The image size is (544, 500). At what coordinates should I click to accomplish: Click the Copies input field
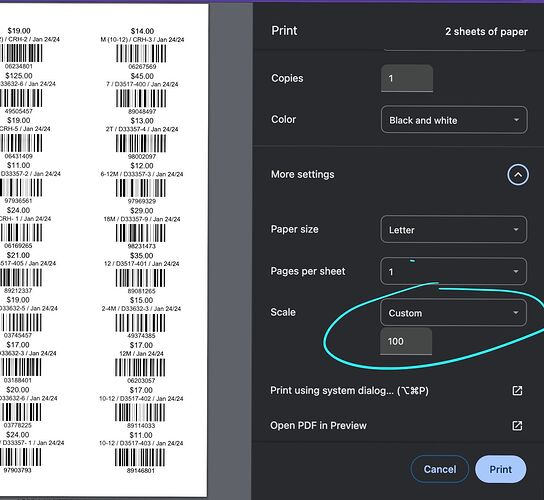pyautogui.click(x=407, y=78)
